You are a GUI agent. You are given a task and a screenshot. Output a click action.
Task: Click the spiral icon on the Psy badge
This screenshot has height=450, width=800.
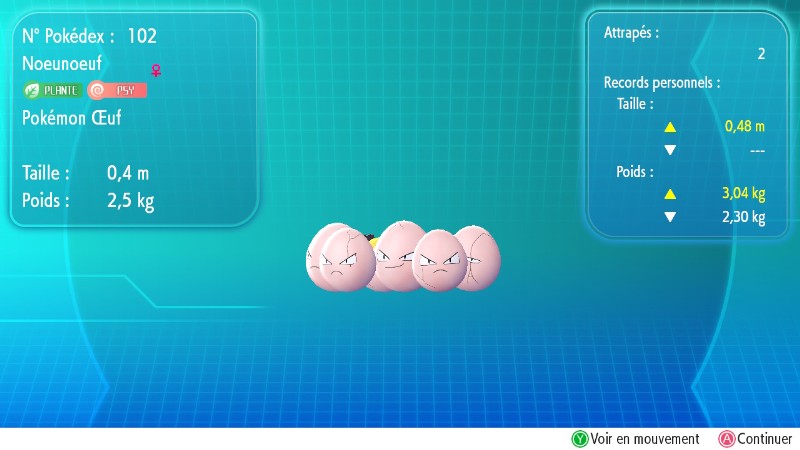(97, 90)
